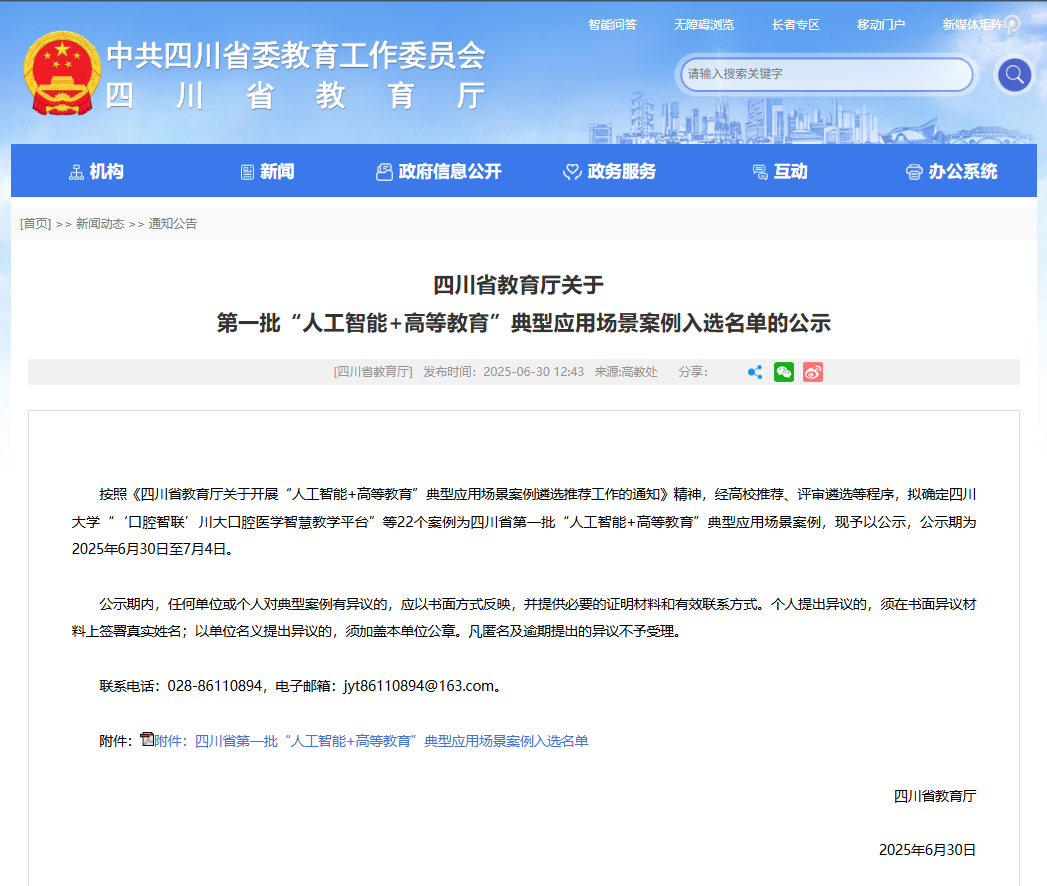This screenshot has height=886, width=1047.
Task: Click the source text 来源:高教处
Action: click(626, 372)
